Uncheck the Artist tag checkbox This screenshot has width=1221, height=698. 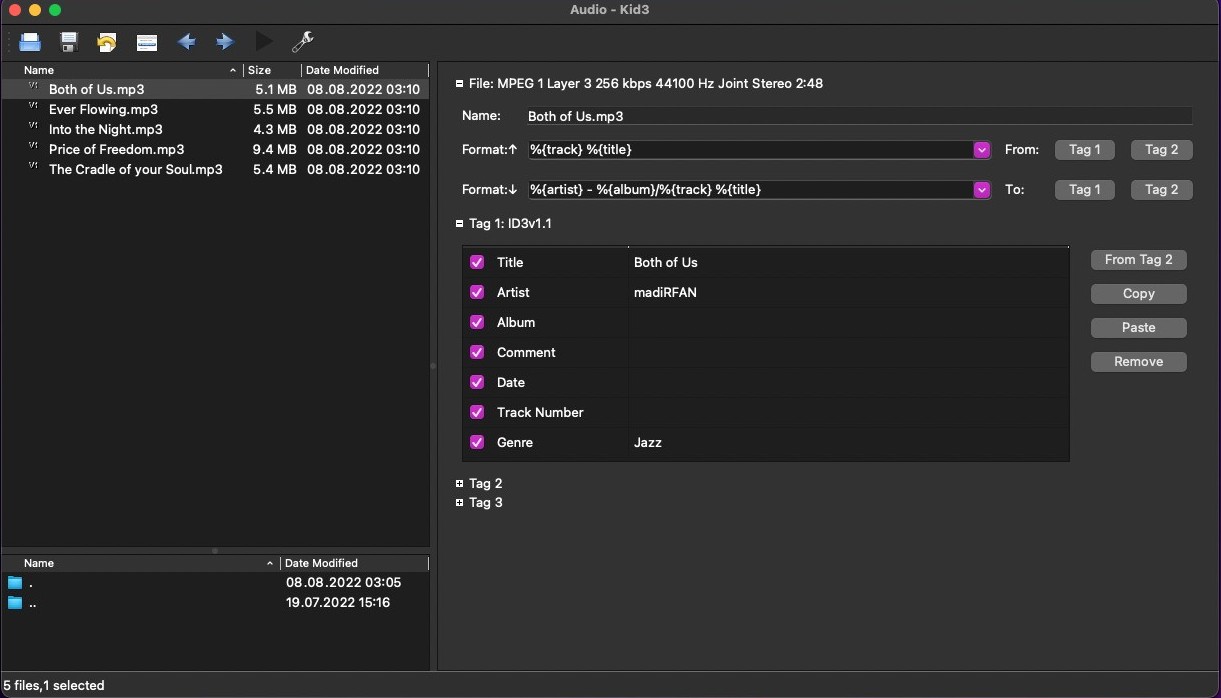tap(477, 292)
